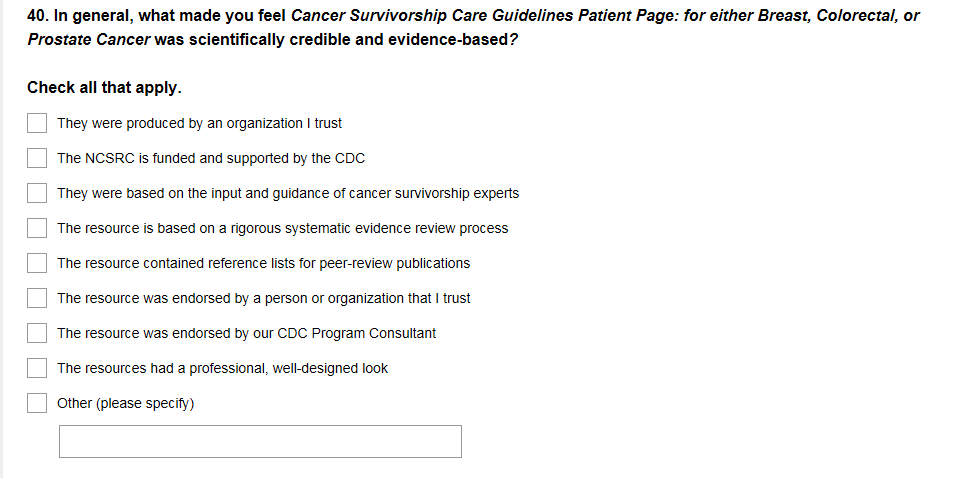
Task: Tick the box beside CDC Program Consultant endorsement
Action: [x=37, y=333]
